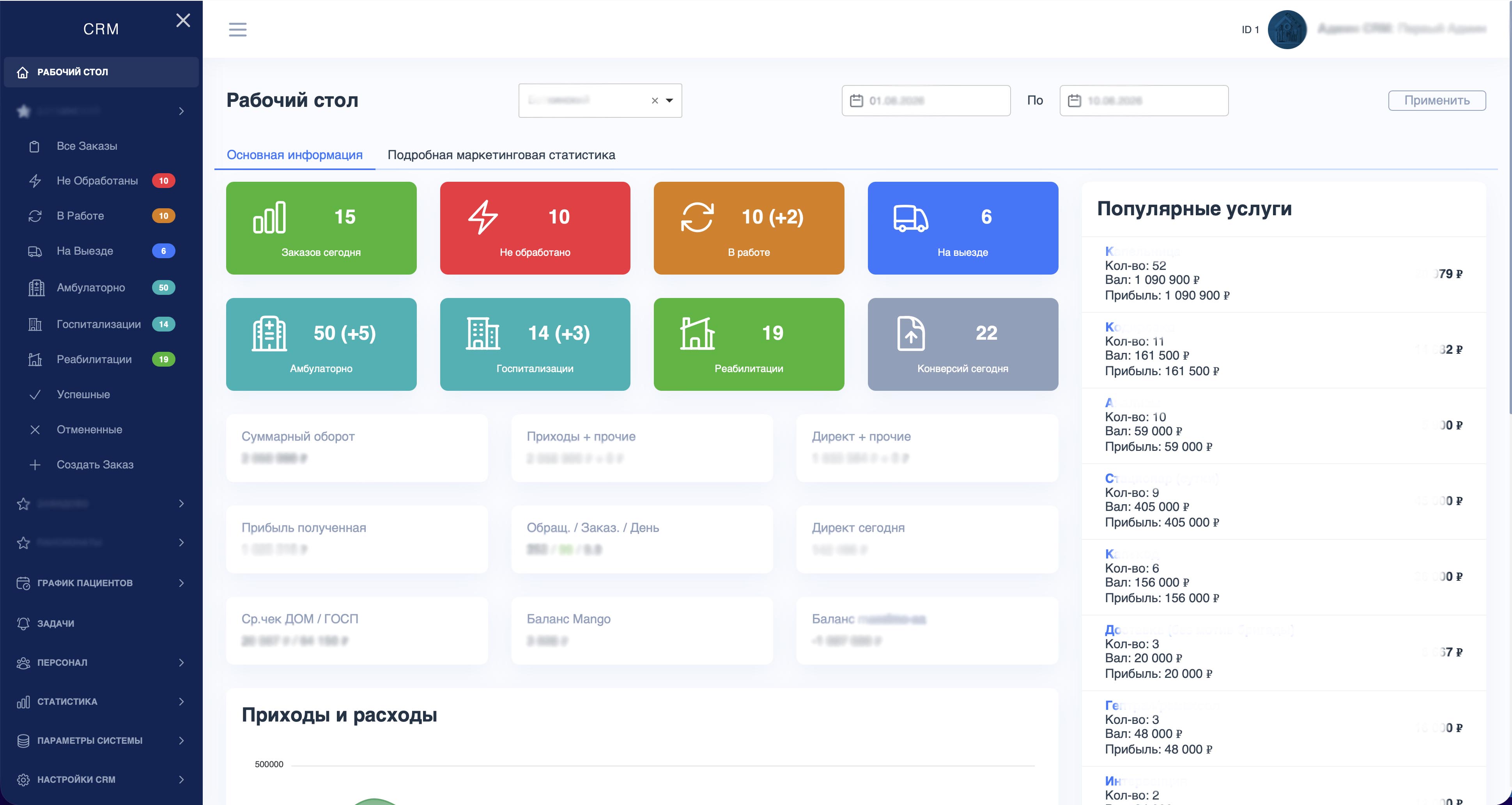Click the hospital icon for Амбулаторно in sidebar

pos(36,288)
